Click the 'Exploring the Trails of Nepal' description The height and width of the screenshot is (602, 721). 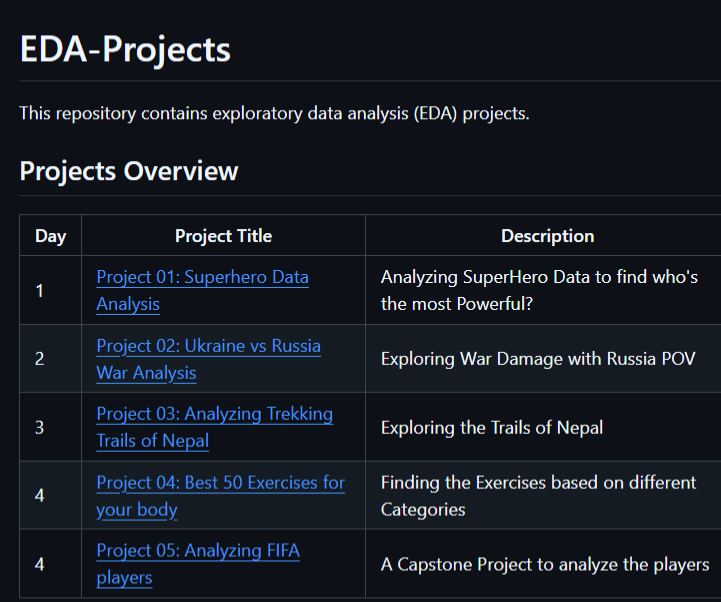point(491,428)
